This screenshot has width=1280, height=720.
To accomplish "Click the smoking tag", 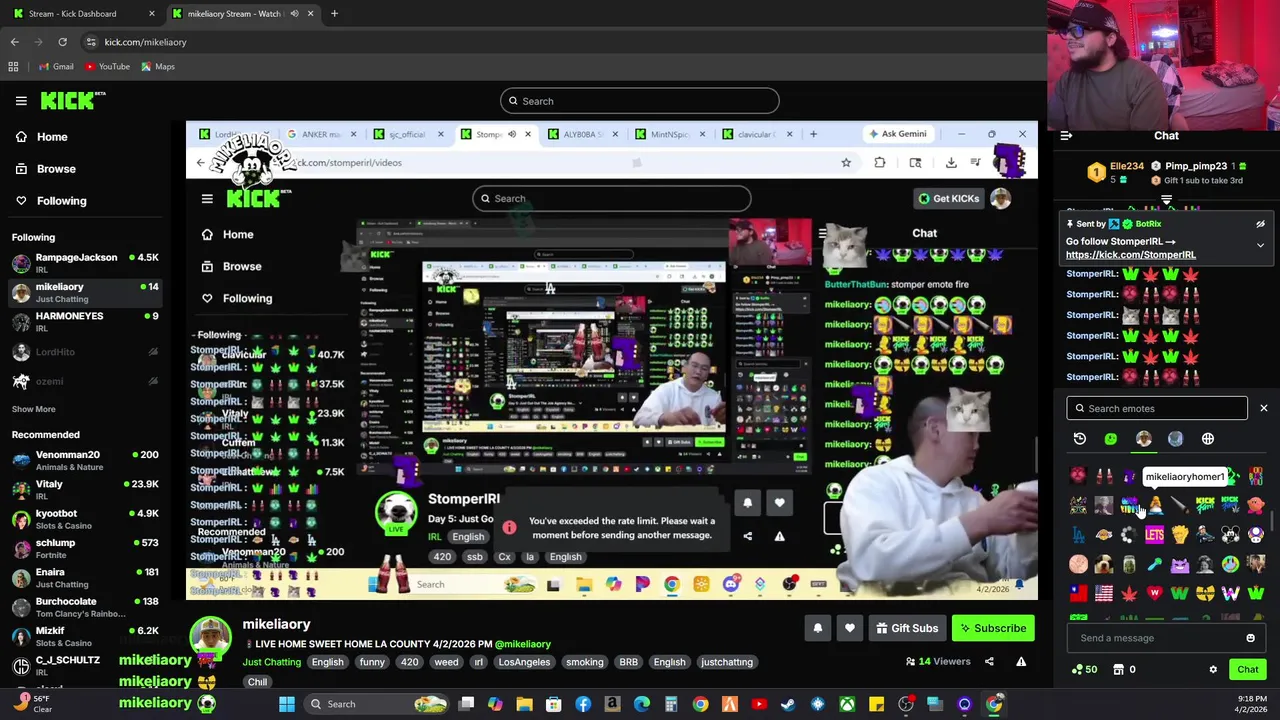I will point(585,662).
